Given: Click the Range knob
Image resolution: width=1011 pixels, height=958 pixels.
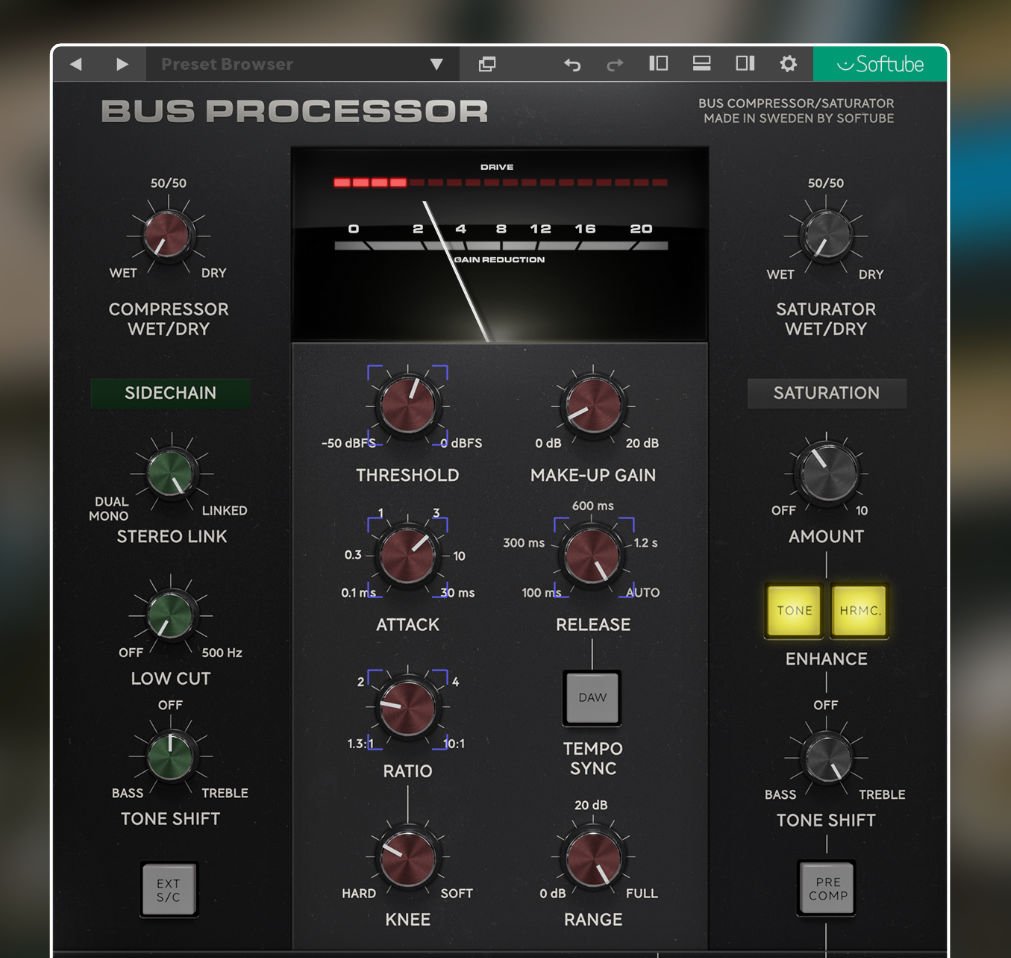Looking at the screenshot, I should [593, 859].
